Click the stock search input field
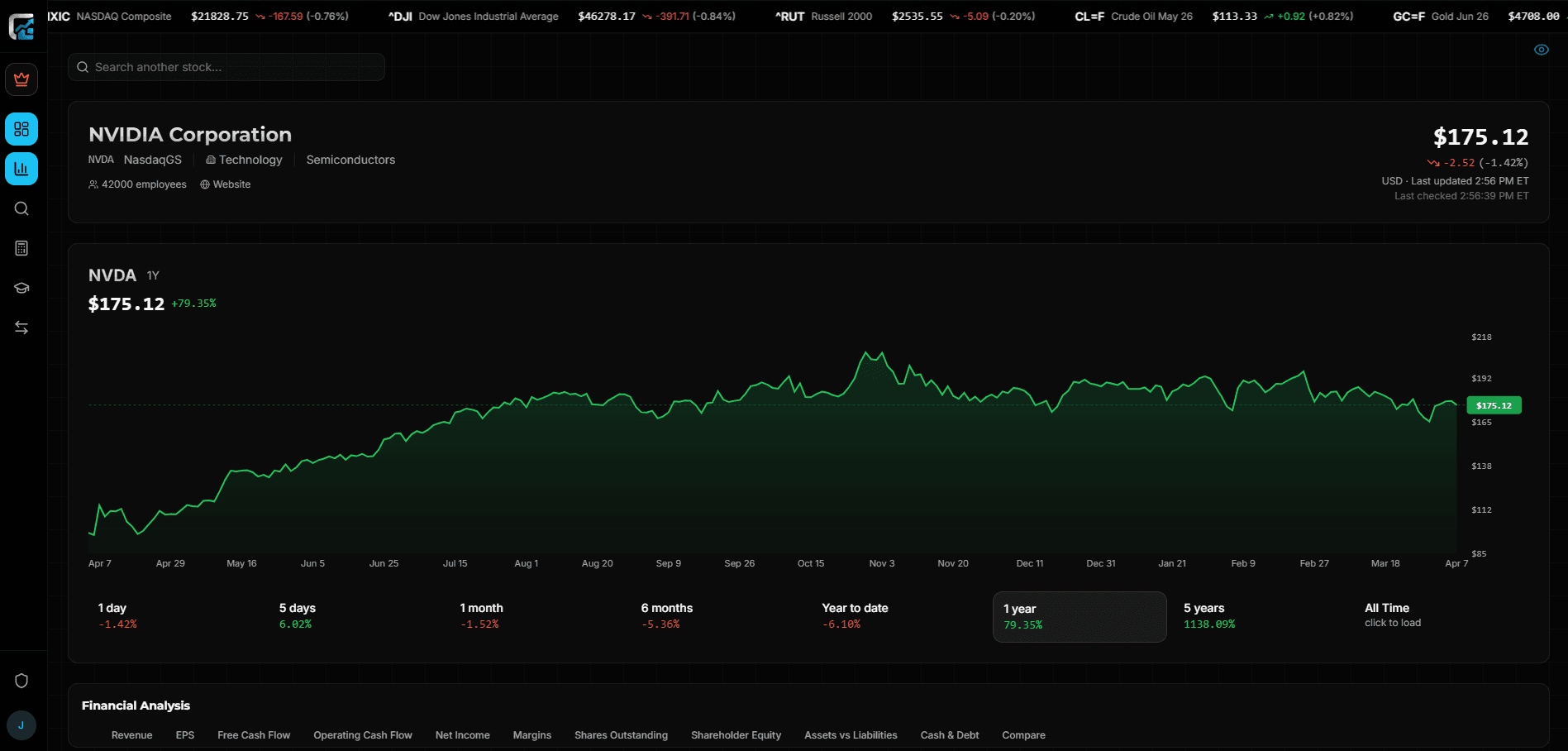Screen dimensions: 1568x751 pyautogui.click(x=225, y=67)
